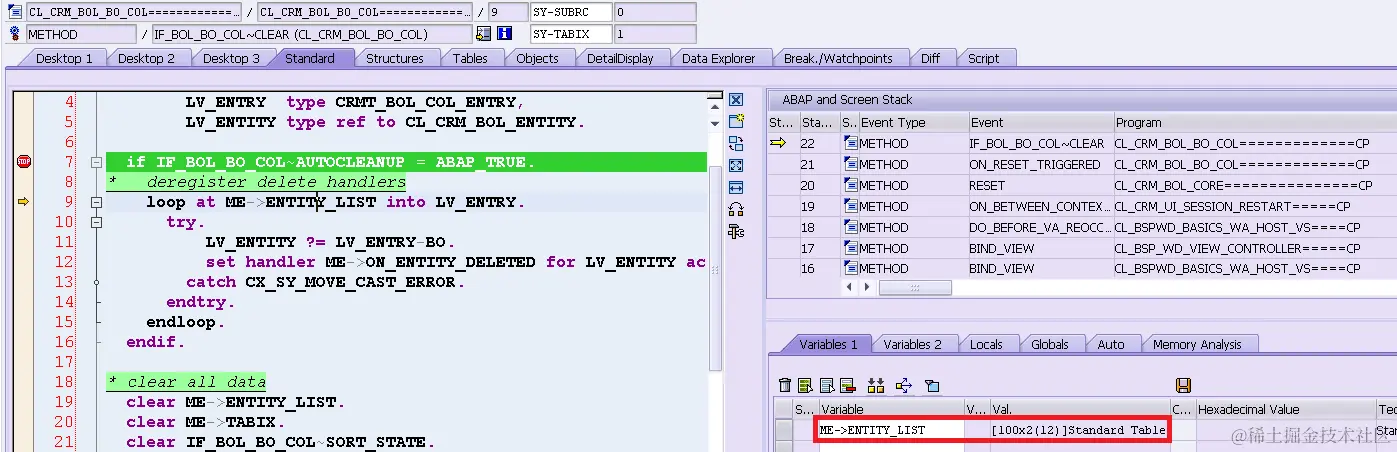
Task: Click the stack table's scroll right arrow
Action: [868, 287]
